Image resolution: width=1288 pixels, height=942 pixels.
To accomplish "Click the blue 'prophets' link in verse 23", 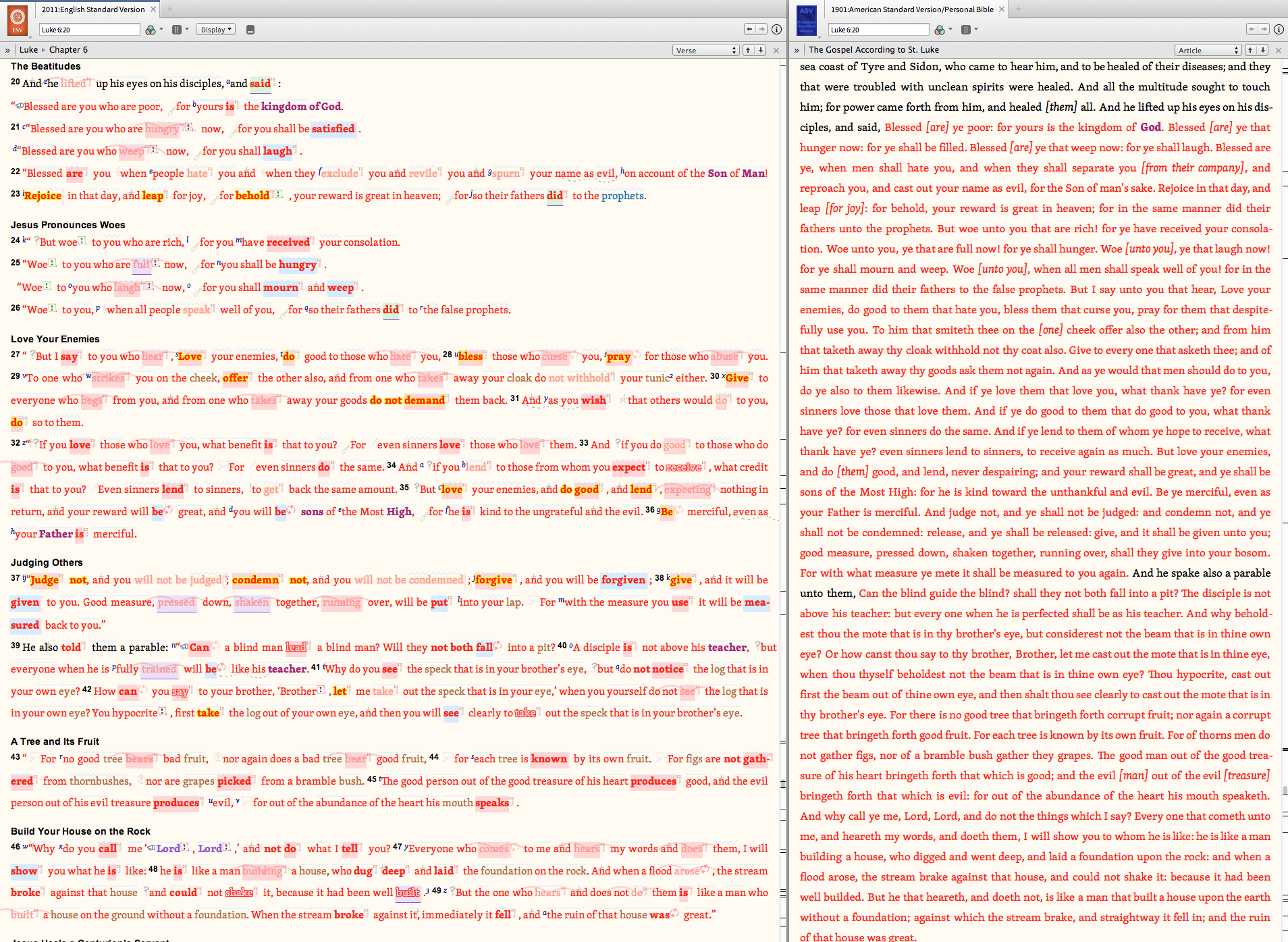I will click(x=622, y=196).
